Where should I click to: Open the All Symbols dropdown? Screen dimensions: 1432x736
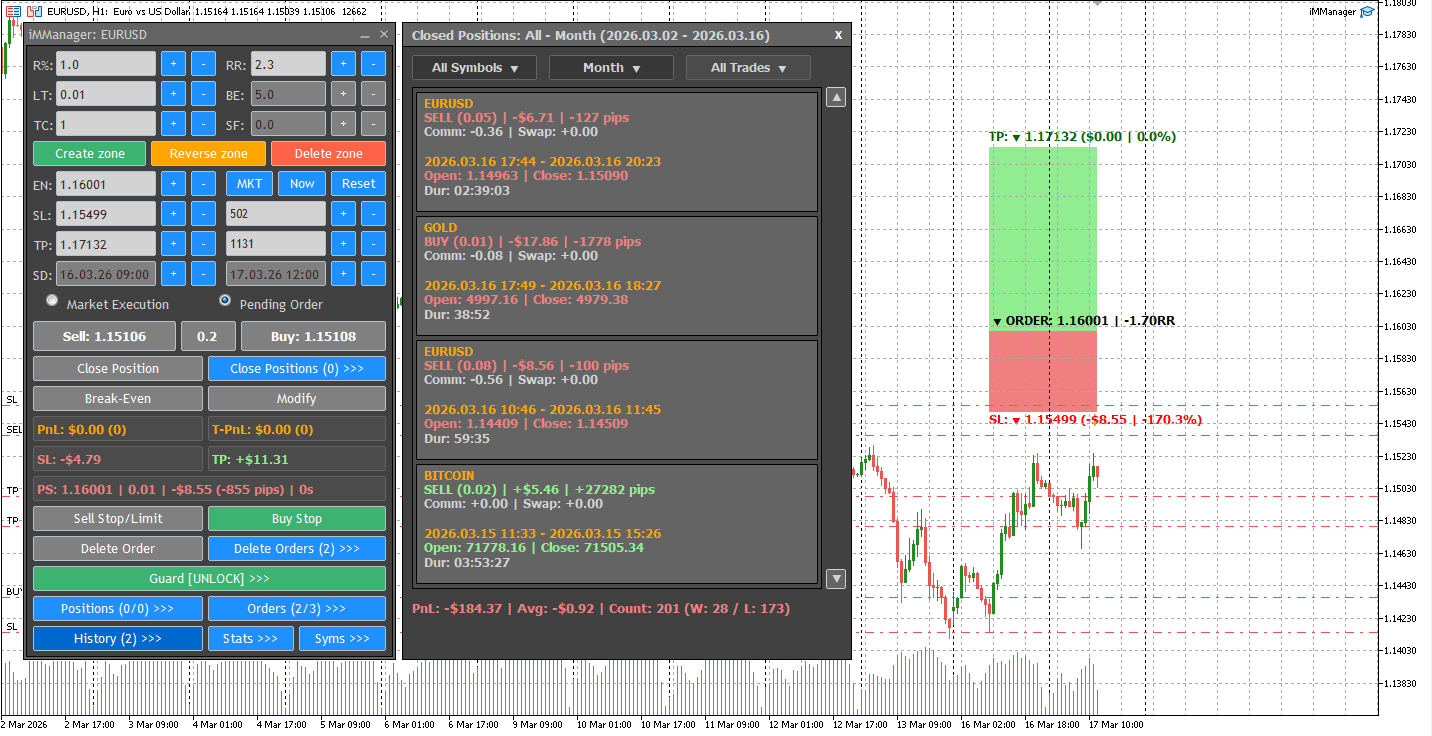coord(474,67)
